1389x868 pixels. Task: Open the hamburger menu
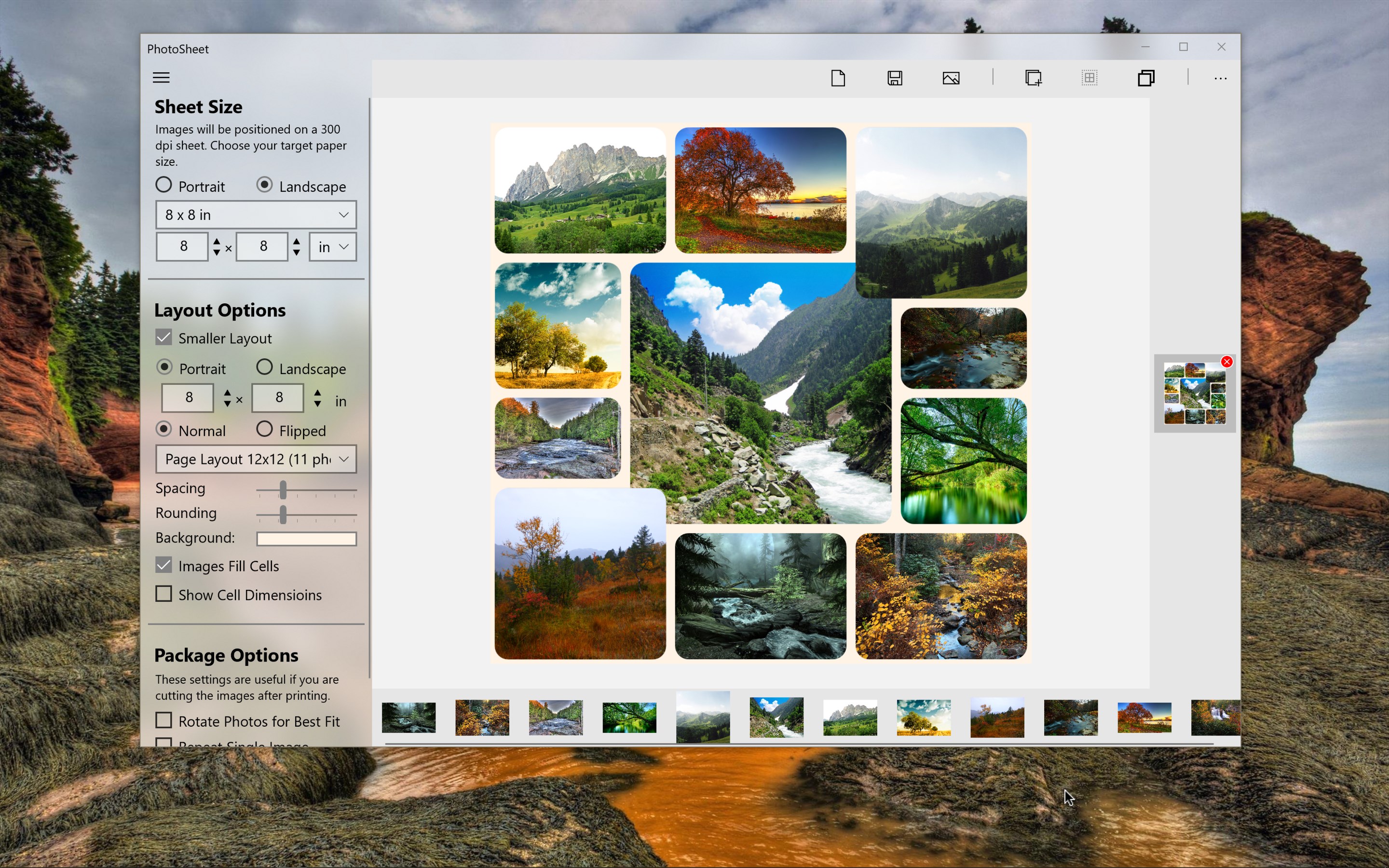[x=161, y=78]
